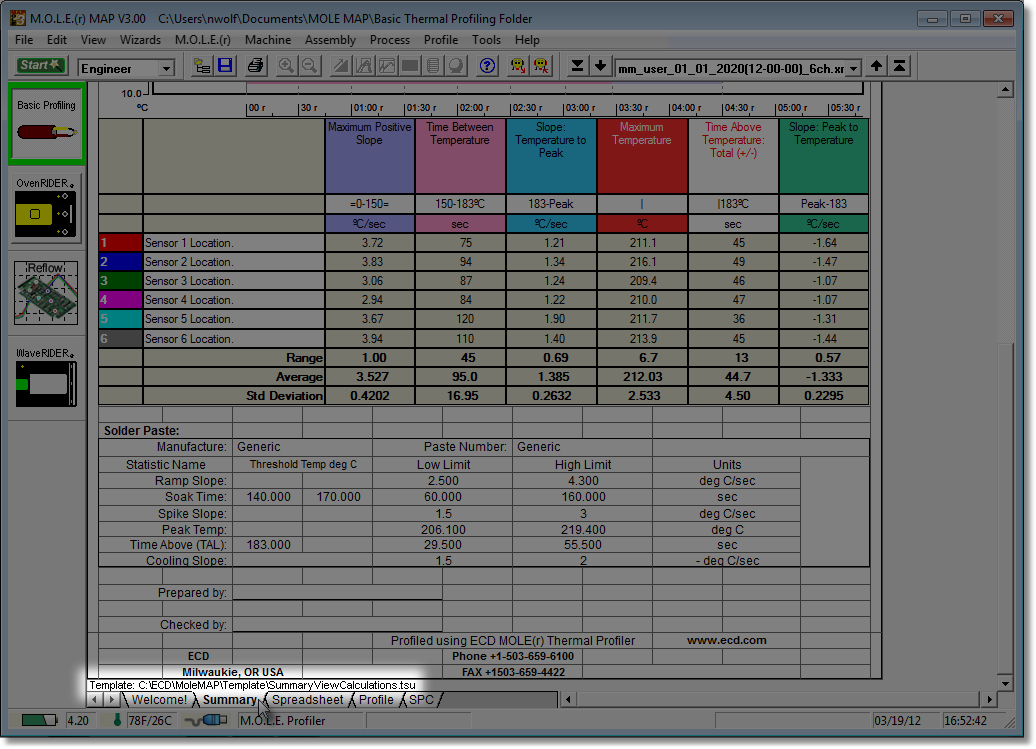The width and height of the screenshot is (1036, 749).
Task: Jump to first data run arrow-with-bar up icon
Action: pyautogui.click(x=899, y=66)
